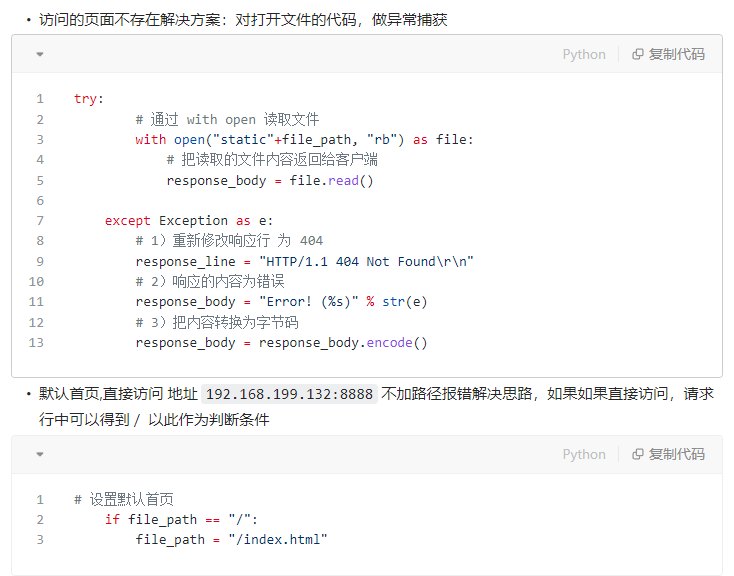The image size is (734, 576).
Task: Click the if keyword in the second code block
Action: point(112,519)
